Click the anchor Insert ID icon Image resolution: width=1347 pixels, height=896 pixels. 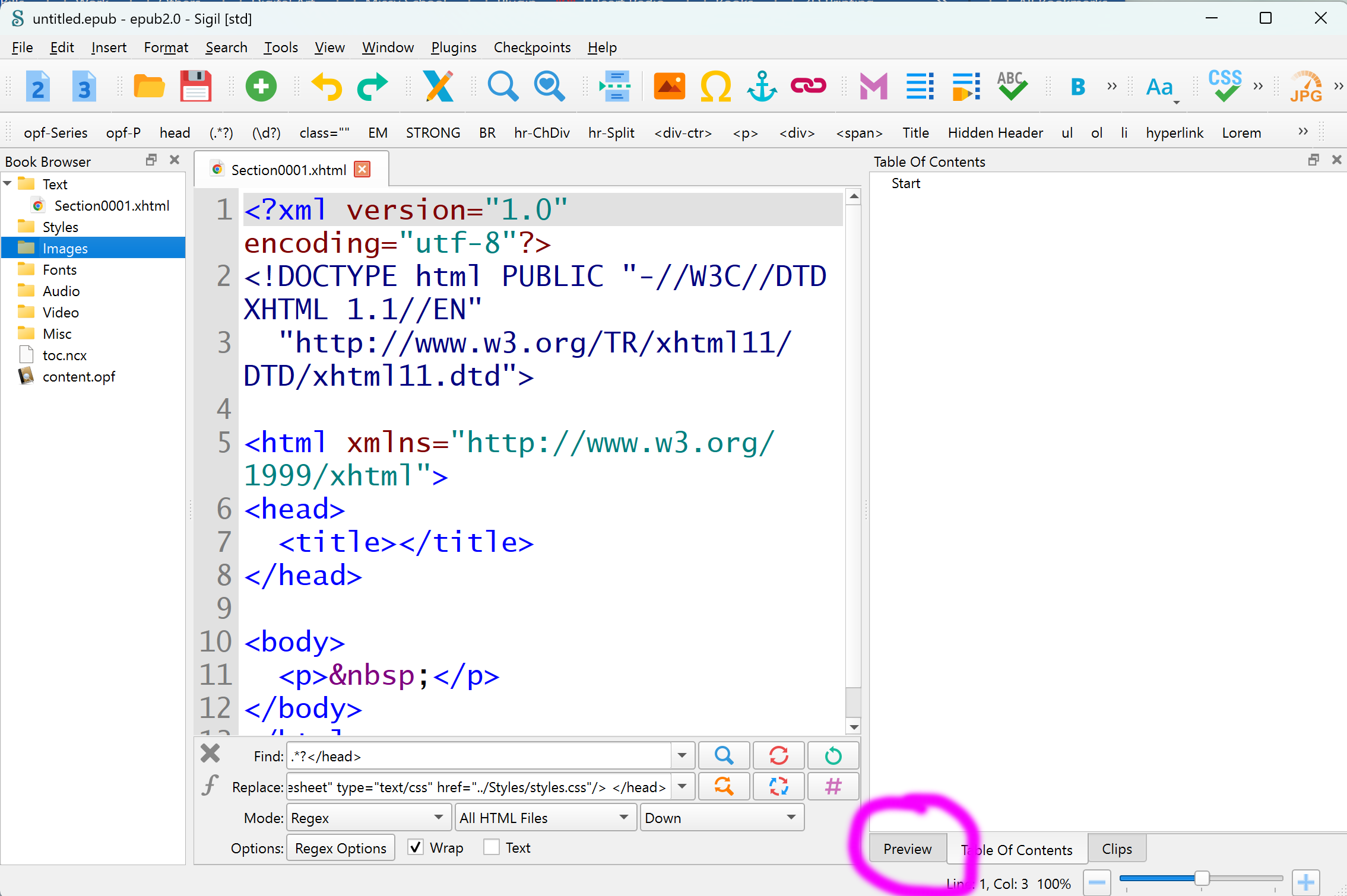tap(762, 87)
